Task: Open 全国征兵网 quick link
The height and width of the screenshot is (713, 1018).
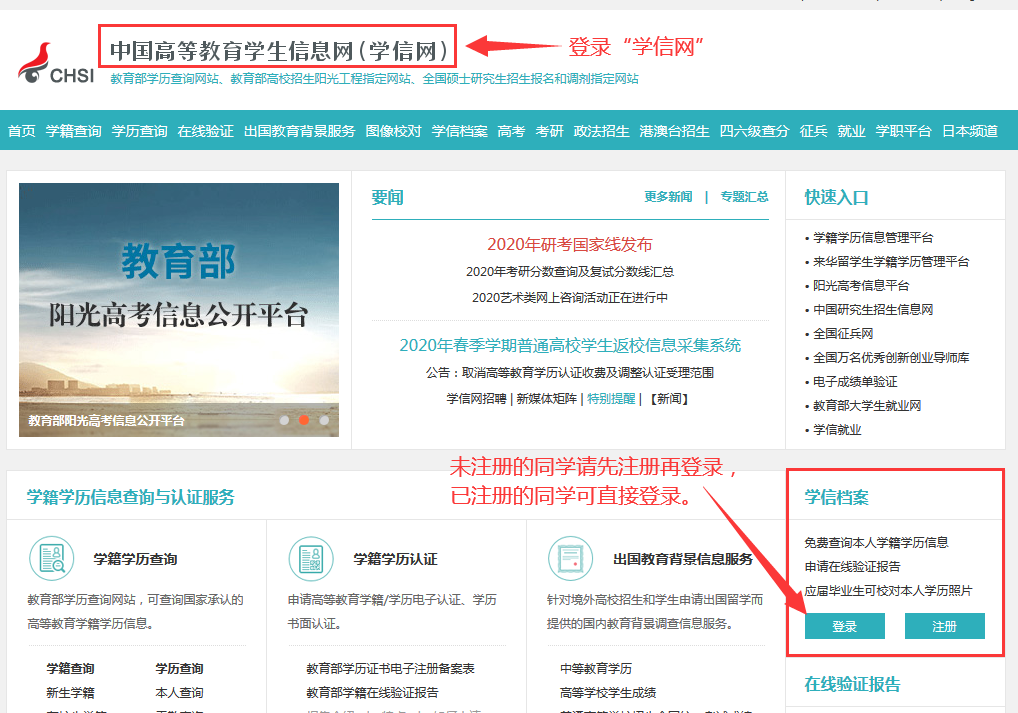Action: [843, 334]
